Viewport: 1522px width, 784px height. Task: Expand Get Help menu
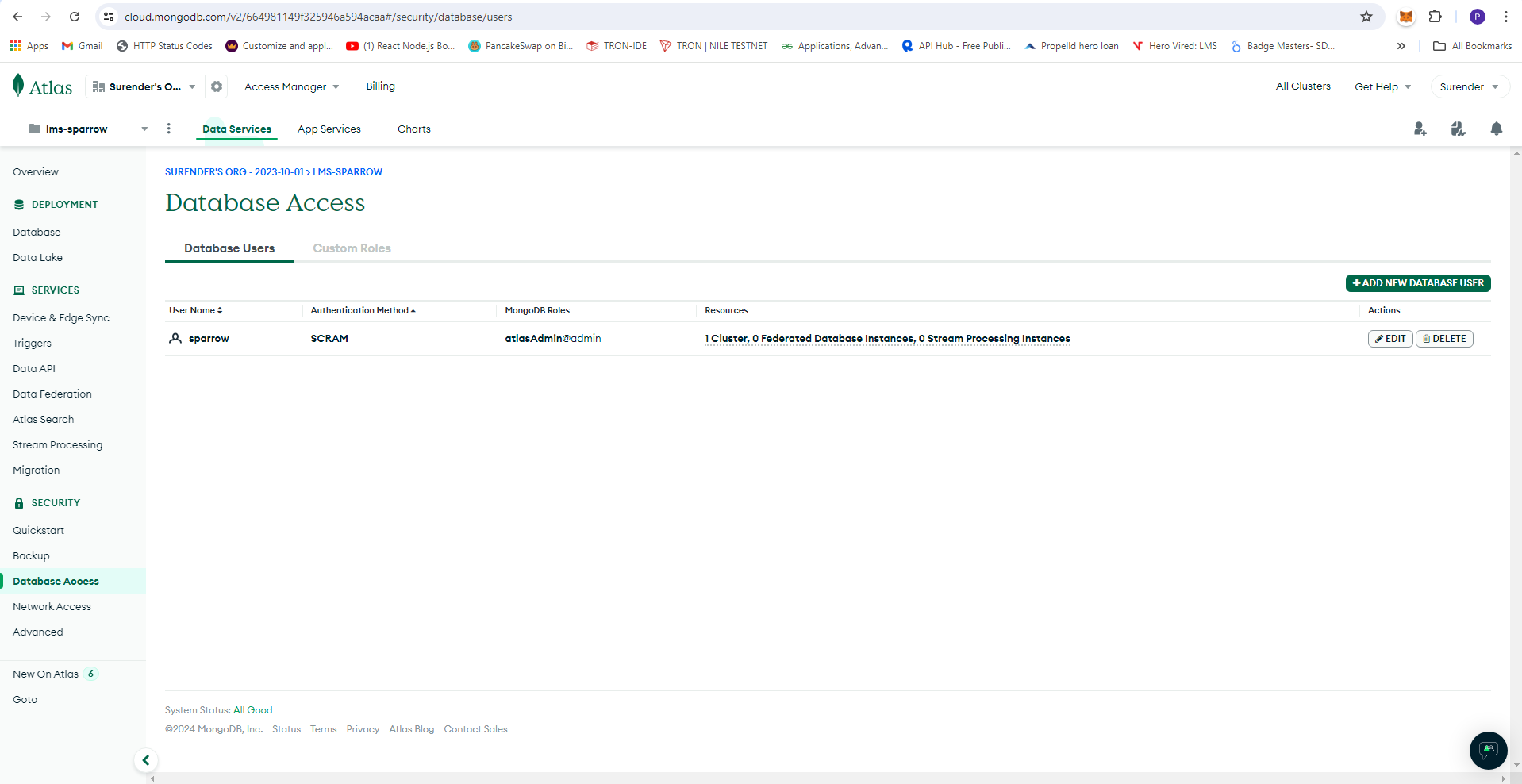[1382, 86]
